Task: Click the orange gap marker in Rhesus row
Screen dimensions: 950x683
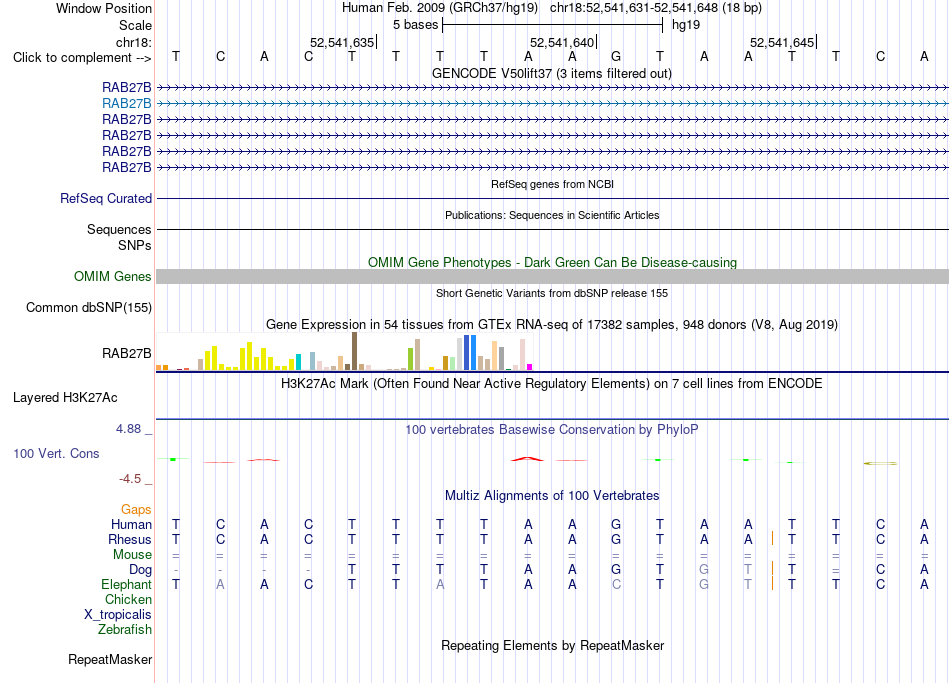Action: click(x=772, y=538)
